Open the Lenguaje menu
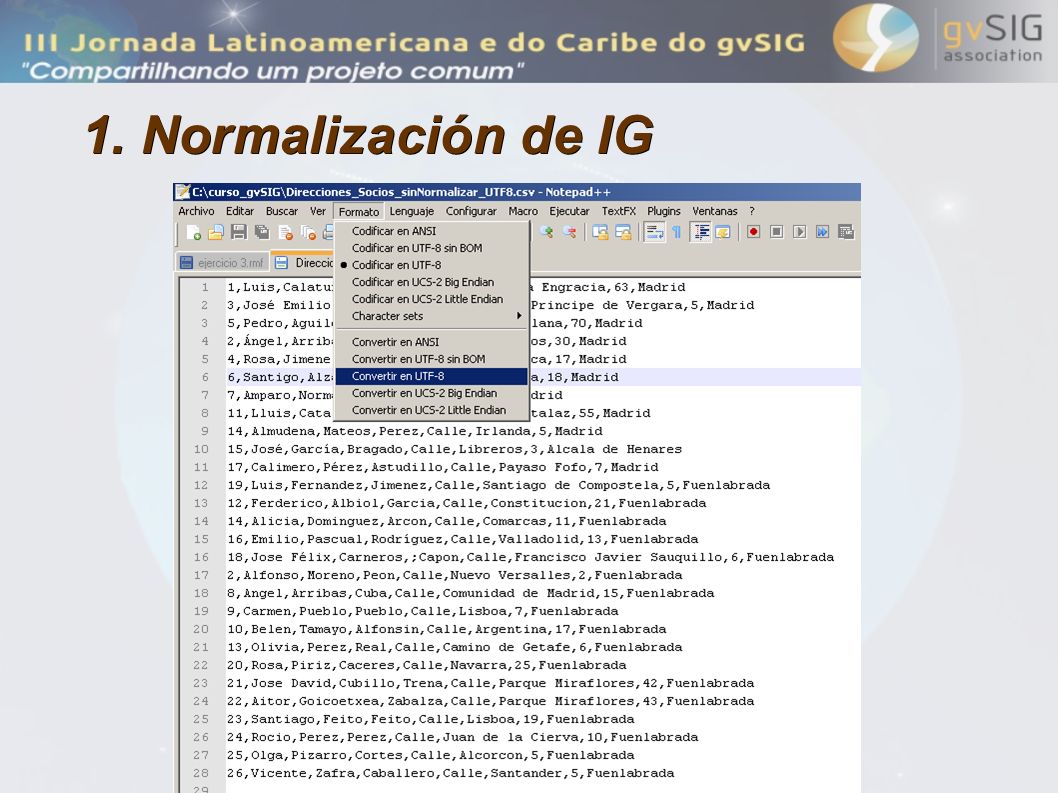 [x=412, y=211]
